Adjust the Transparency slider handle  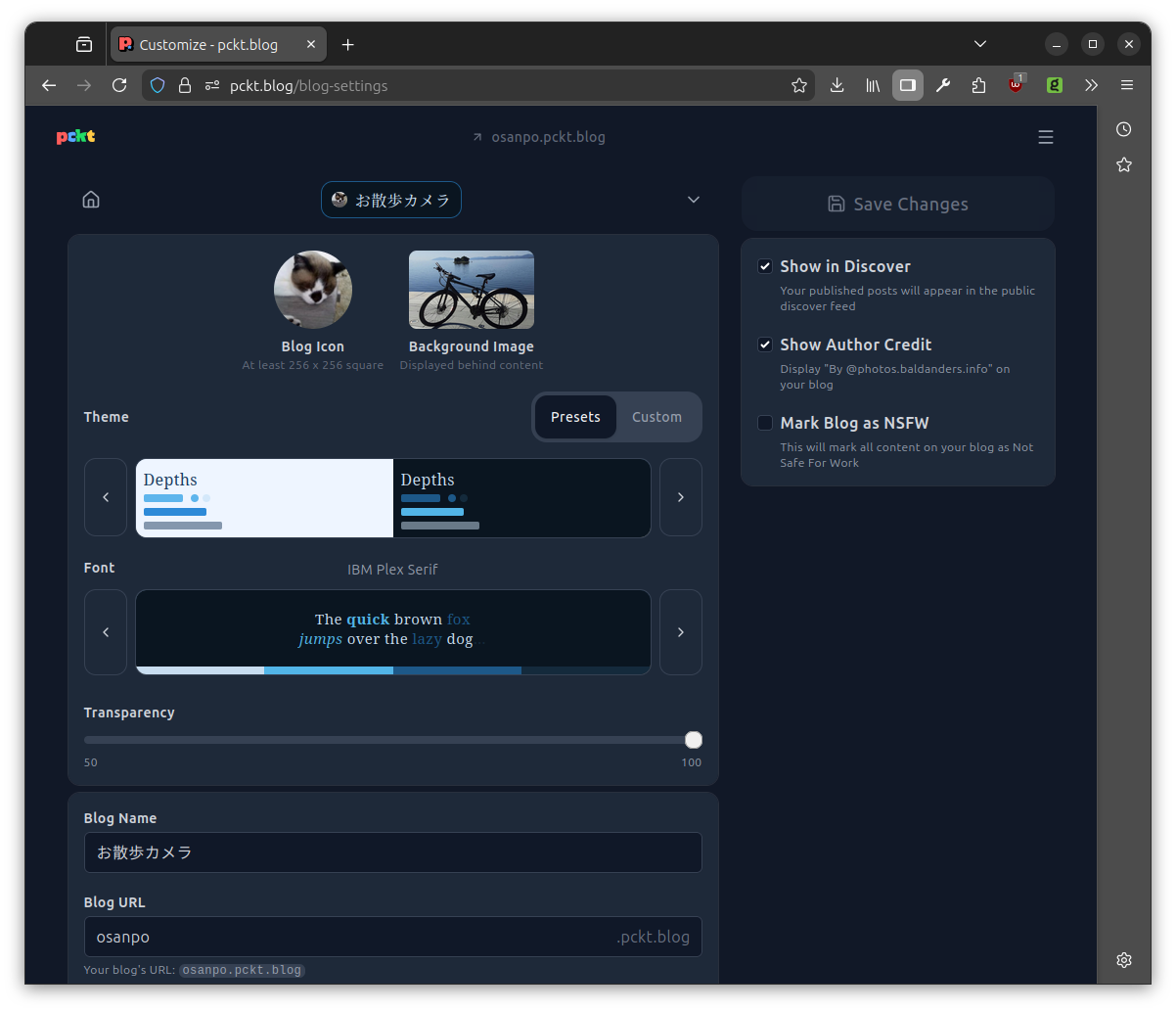[x=694, y=740]
